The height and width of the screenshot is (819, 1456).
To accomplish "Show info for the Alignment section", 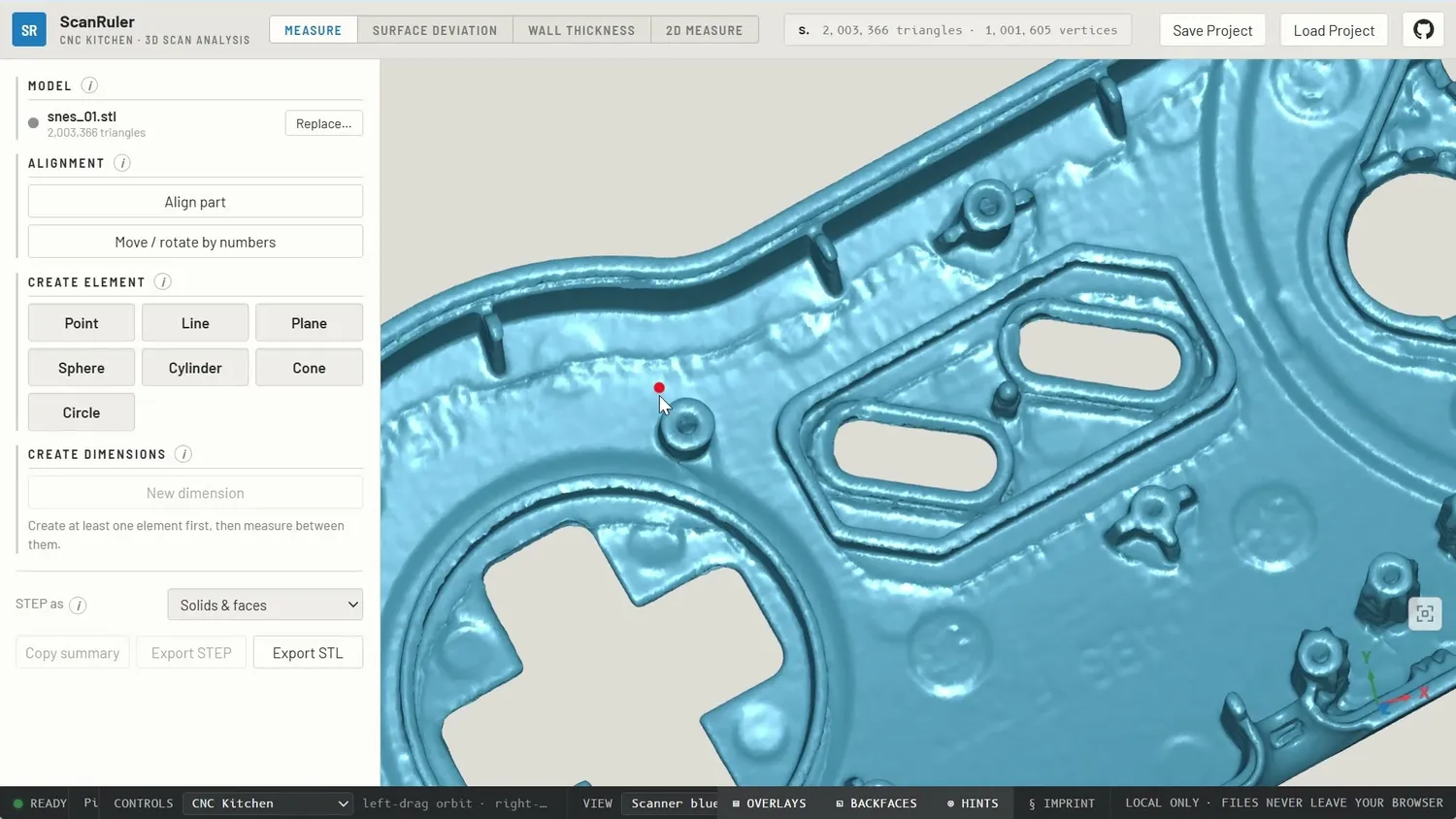I will pos(122,163).
